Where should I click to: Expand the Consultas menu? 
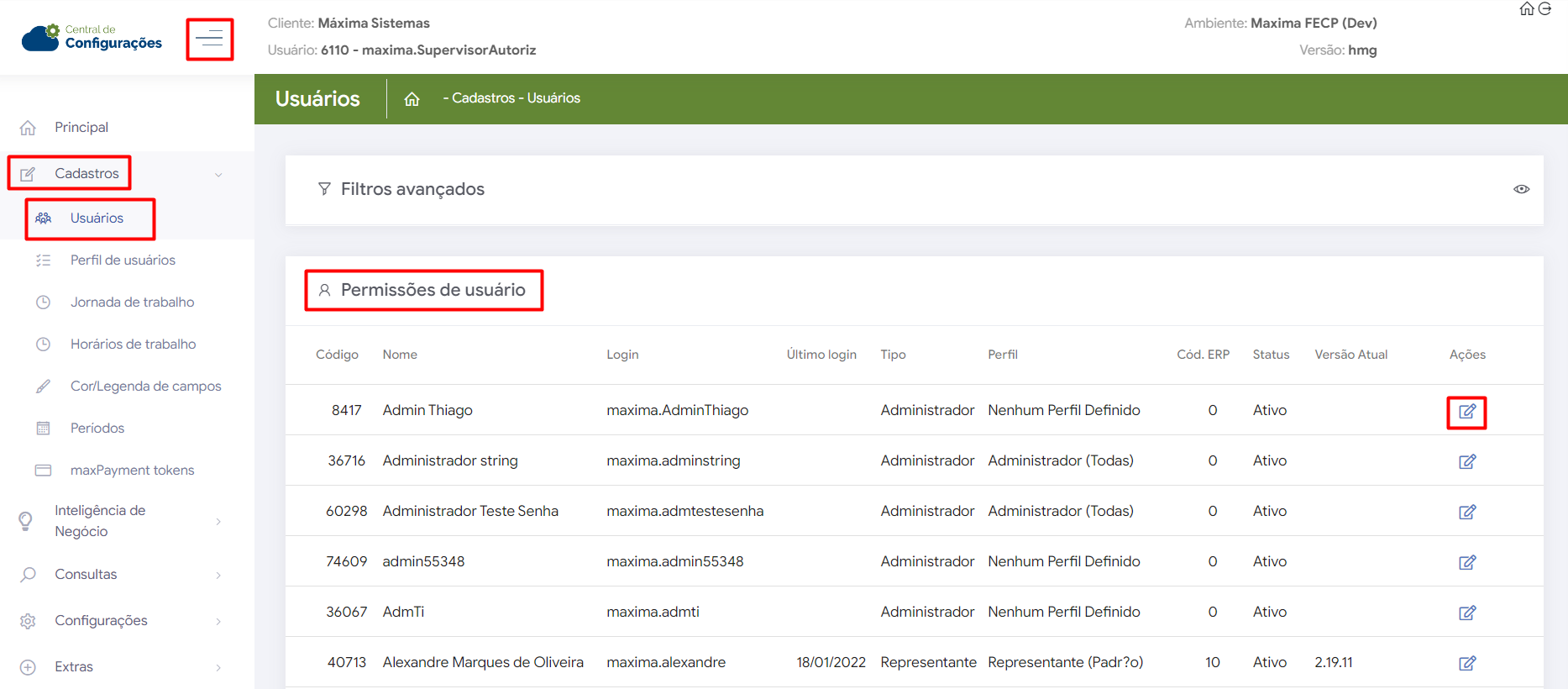218,576
